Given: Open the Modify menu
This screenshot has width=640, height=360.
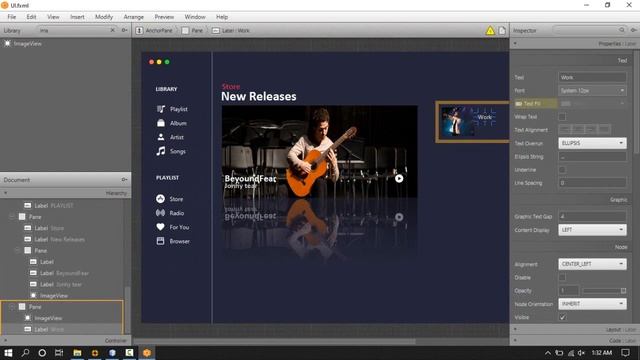Looking at the screenshot, I should [104, 17].
